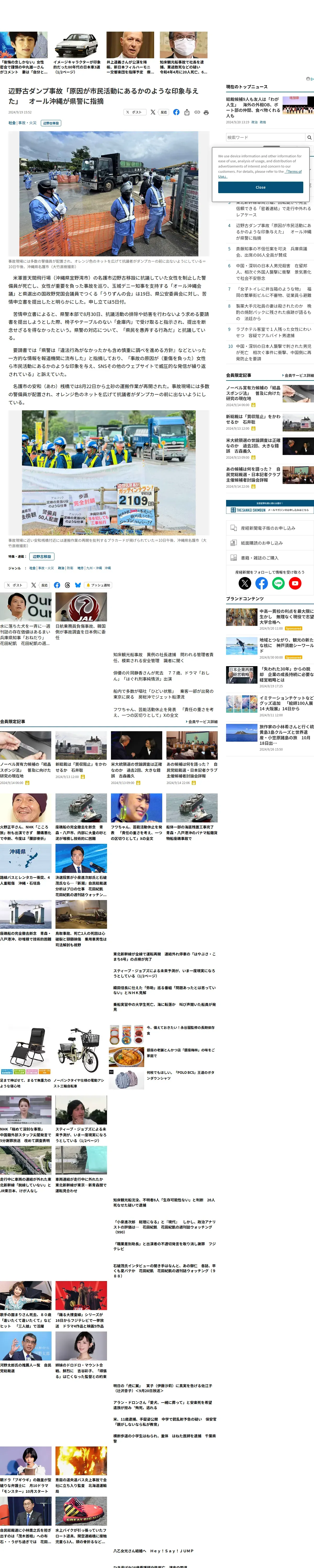Screen dimensions: 314x1568
Task: Print the article using the printer icon
Action: coord(207,112)
